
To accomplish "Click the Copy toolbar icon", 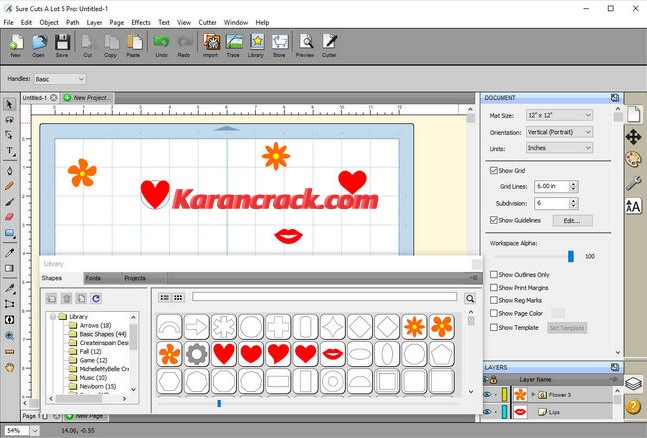I will click(x=111, y=45).
